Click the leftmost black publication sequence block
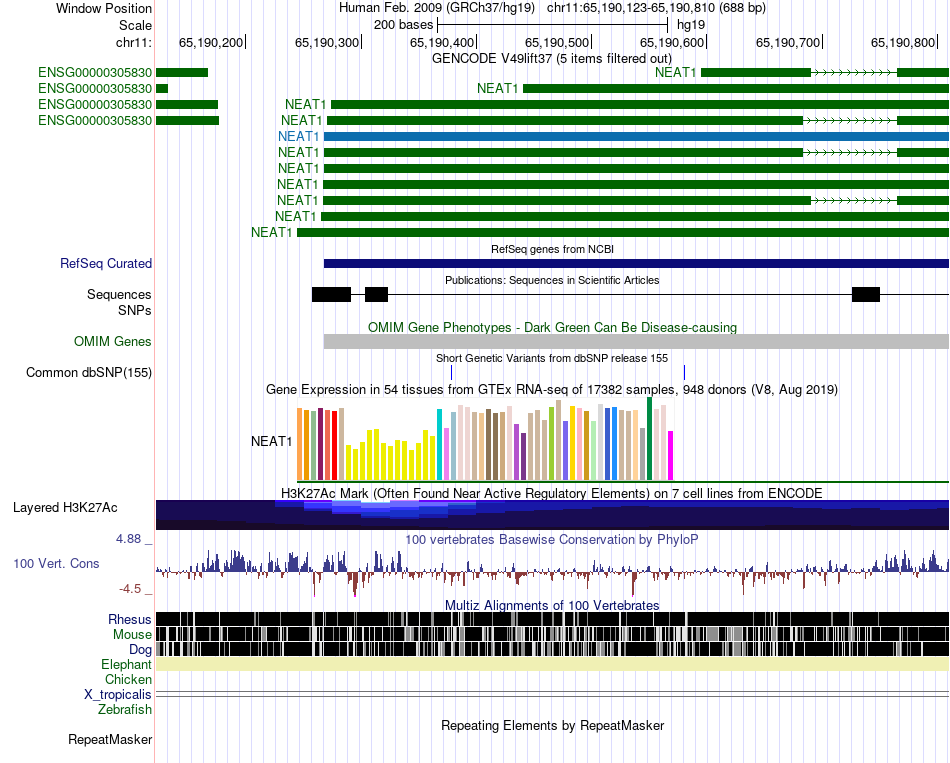Screen dimensions: 950x763 point(331,295)
